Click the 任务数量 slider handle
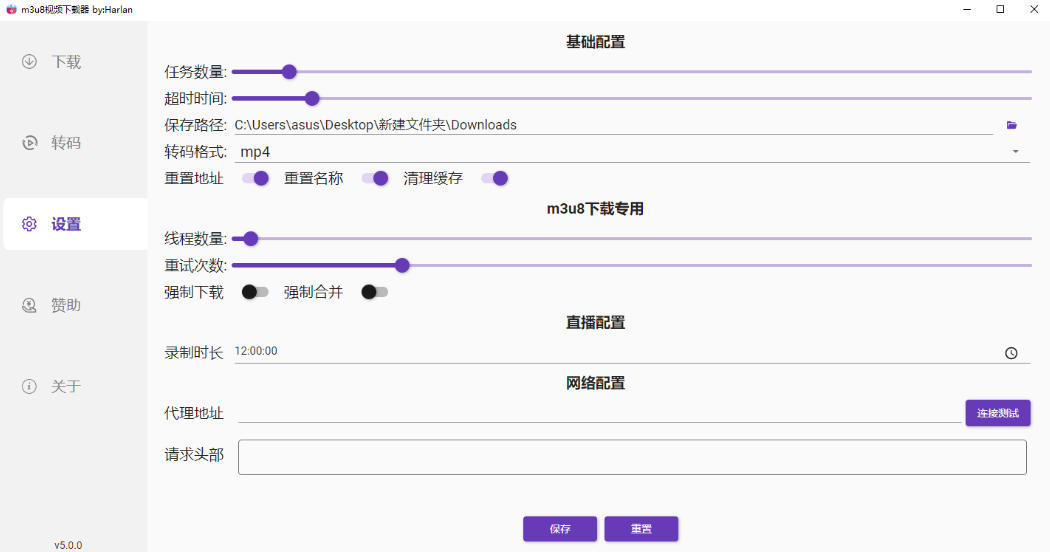1050x552 pixels. (x=289, y=72)
